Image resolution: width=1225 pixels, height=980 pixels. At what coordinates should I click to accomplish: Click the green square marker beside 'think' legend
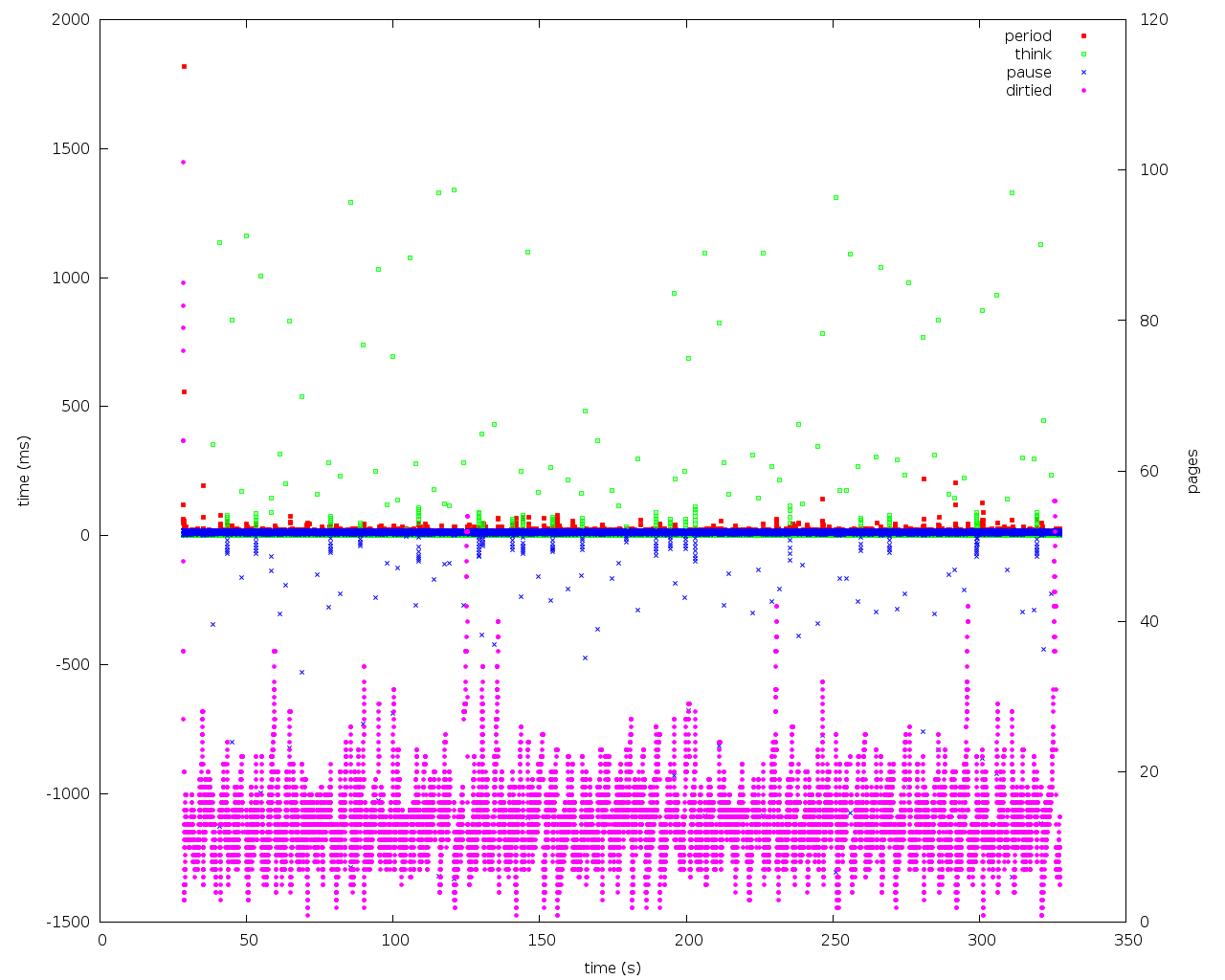click(1082, 55)
